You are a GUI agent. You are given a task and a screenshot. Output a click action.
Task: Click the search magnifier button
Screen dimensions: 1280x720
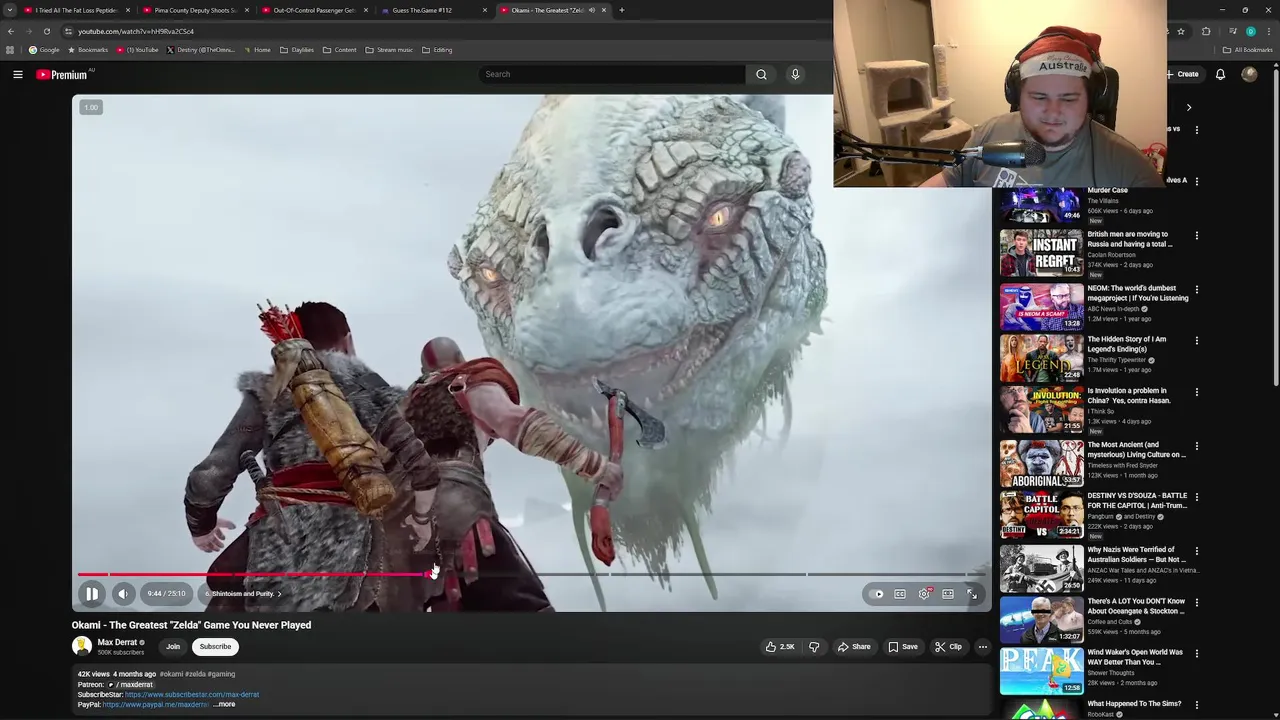(761, 74)
